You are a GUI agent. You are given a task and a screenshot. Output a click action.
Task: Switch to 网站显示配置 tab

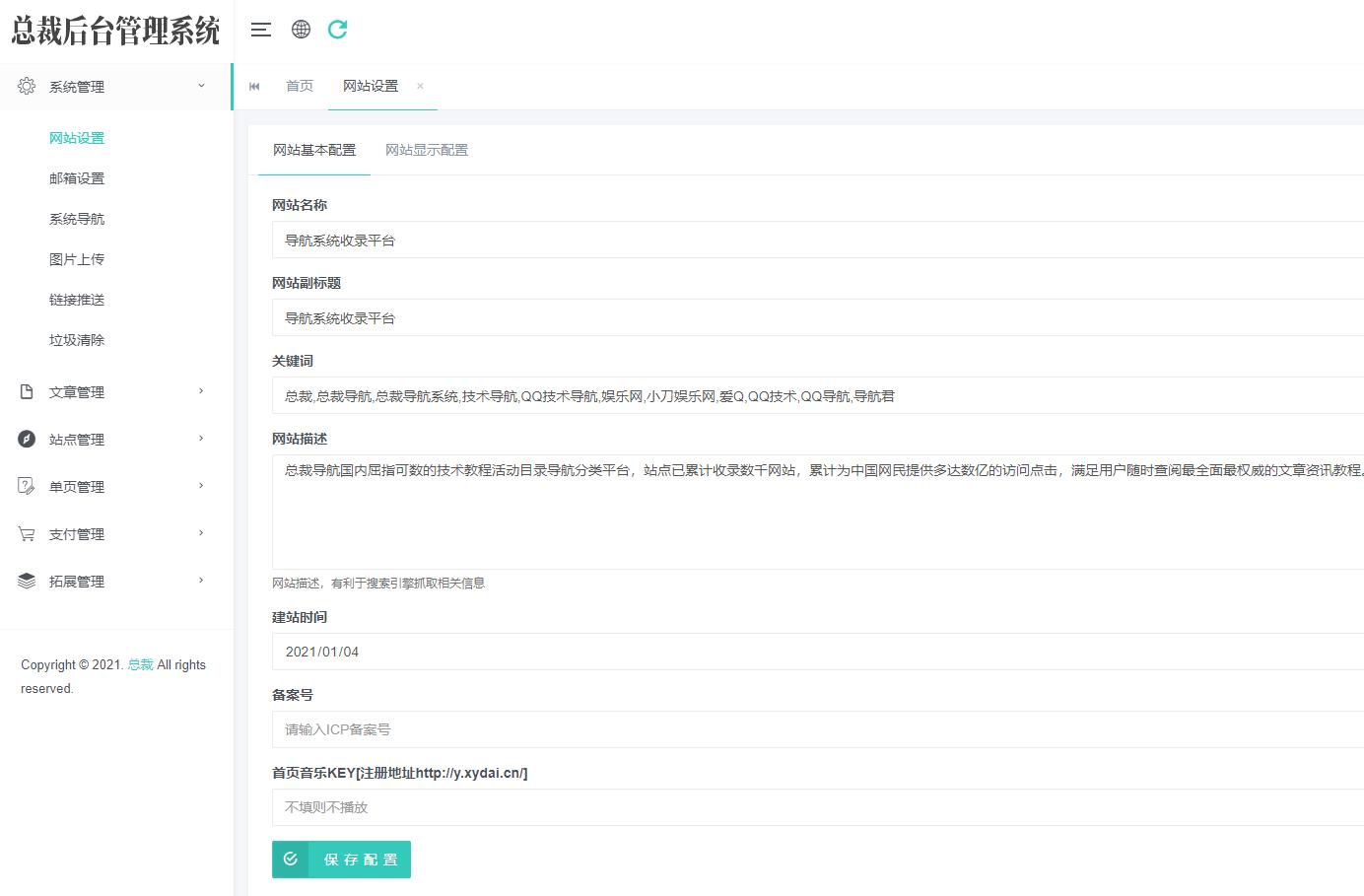pos(426,151)
